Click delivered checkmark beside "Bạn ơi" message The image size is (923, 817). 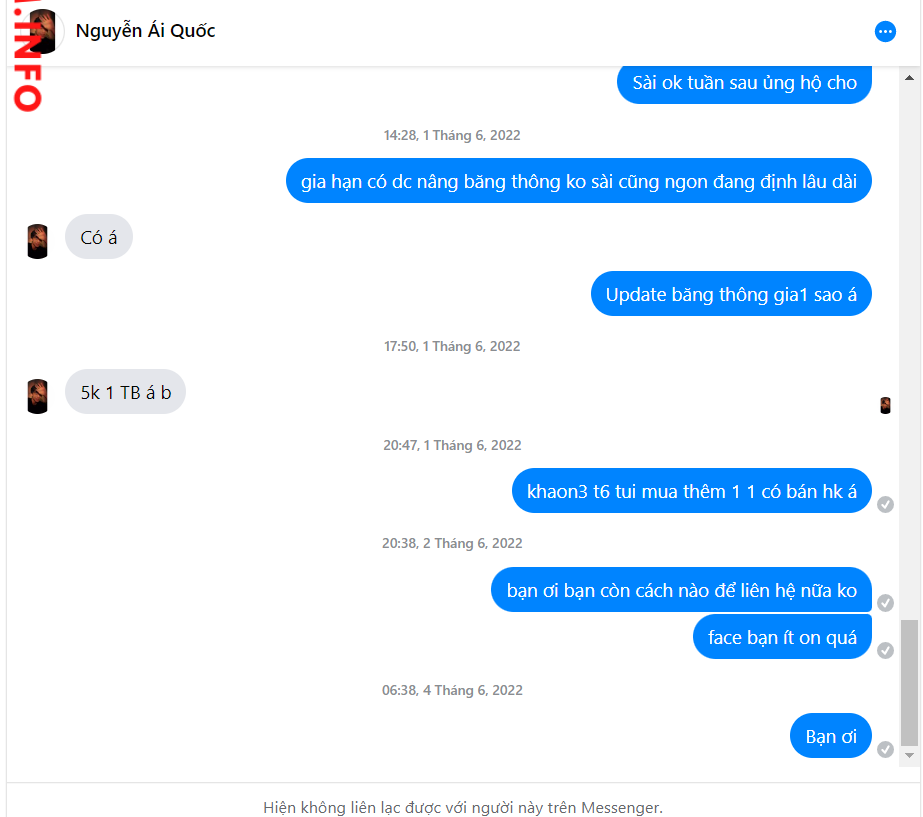885,749
